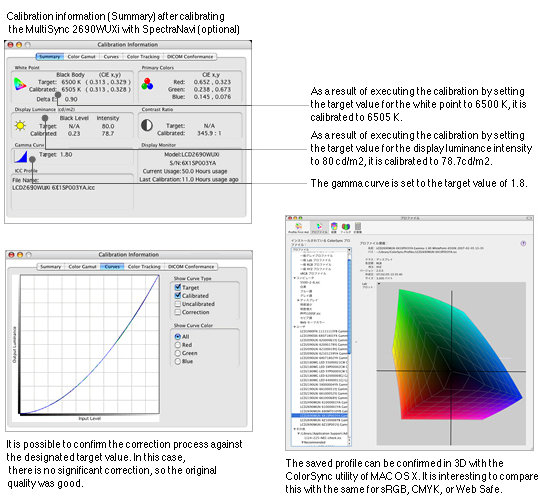This screenshot has height=500, width=540.
Task: Click the calibrated contrast ratio 345.9 : 1
Action: 209,133
